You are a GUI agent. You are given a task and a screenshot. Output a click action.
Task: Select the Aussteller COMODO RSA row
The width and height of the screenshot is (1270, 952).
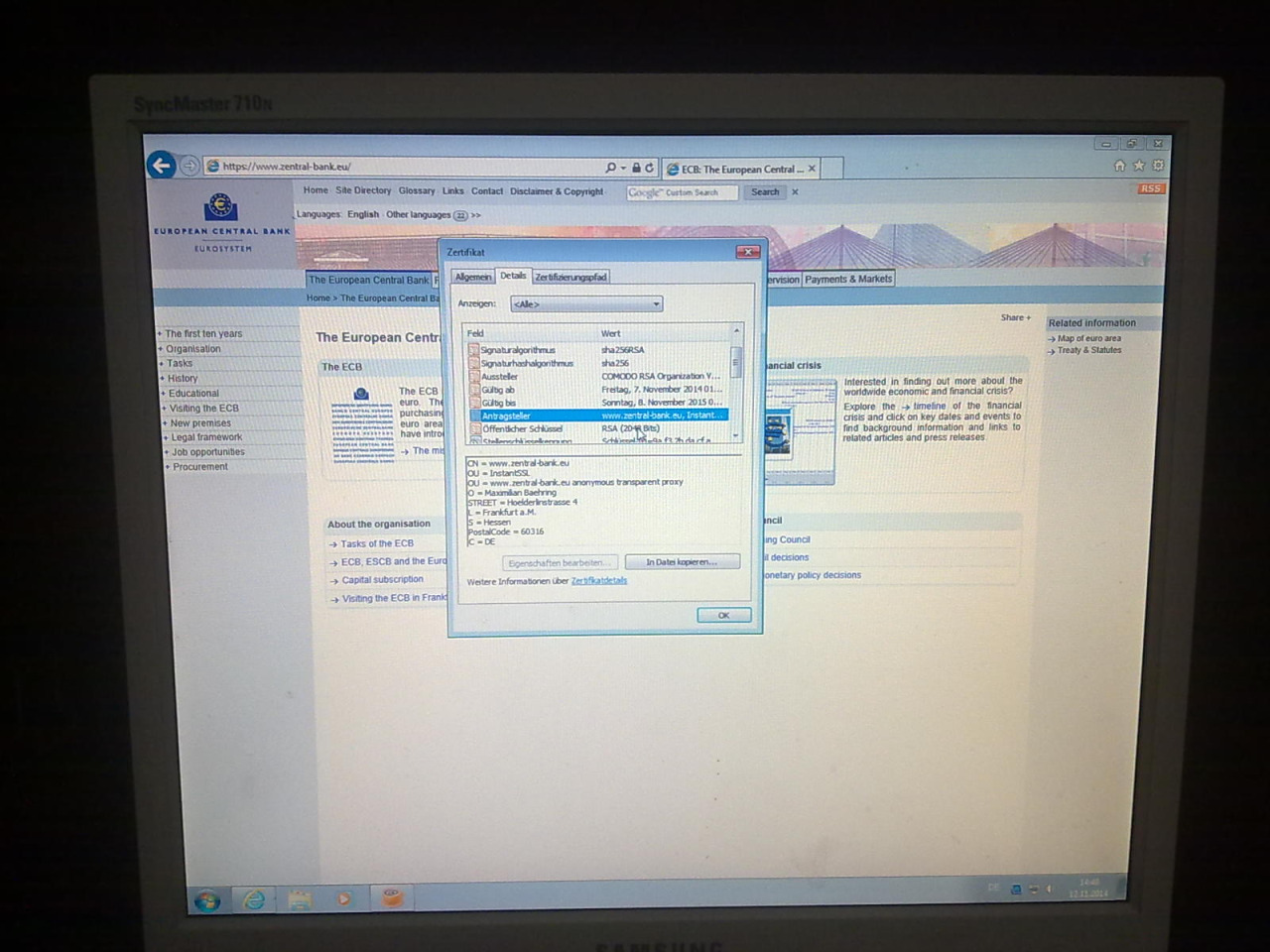click(598, 376)
